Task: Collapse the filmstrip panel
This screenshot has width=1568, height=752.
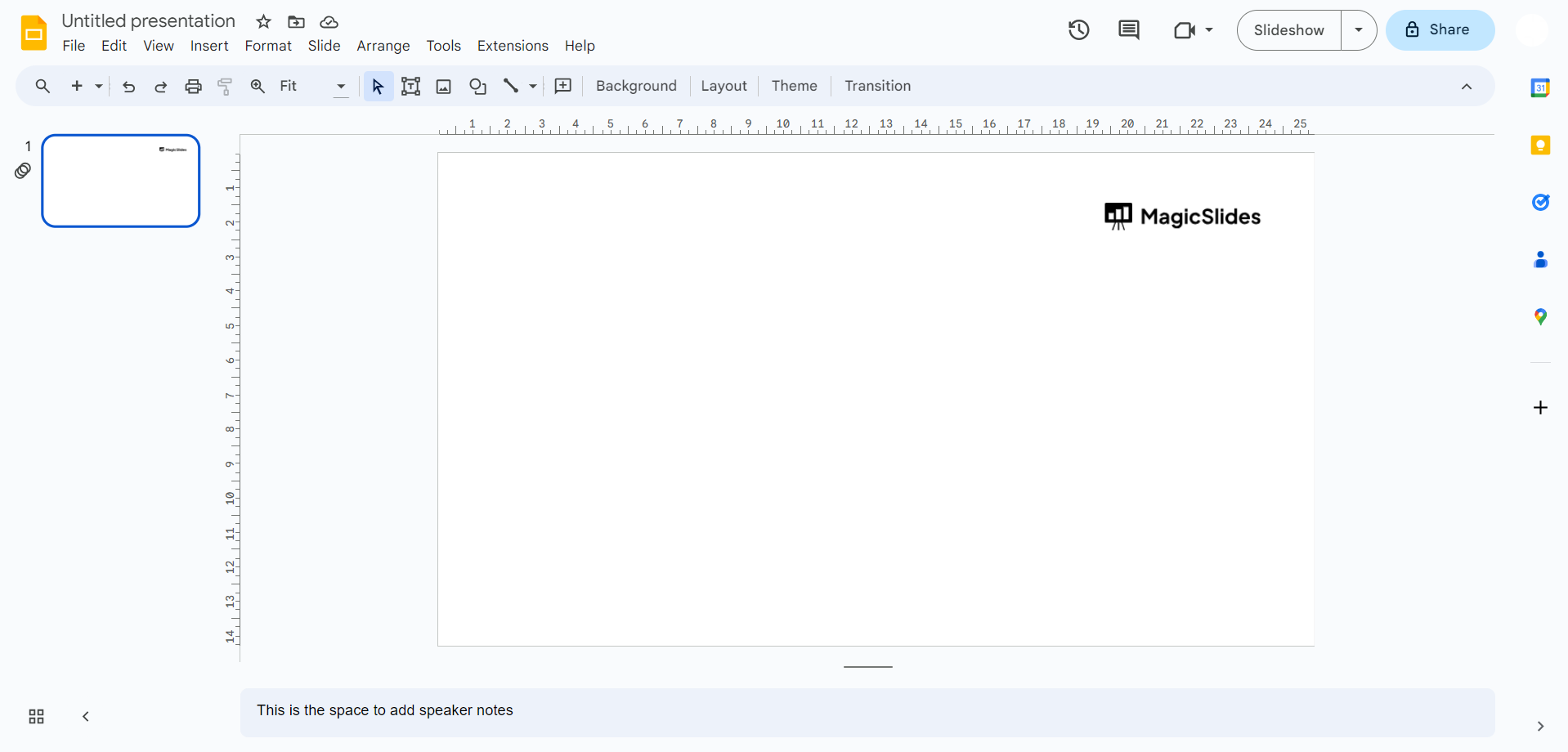Action: (85, 717)
